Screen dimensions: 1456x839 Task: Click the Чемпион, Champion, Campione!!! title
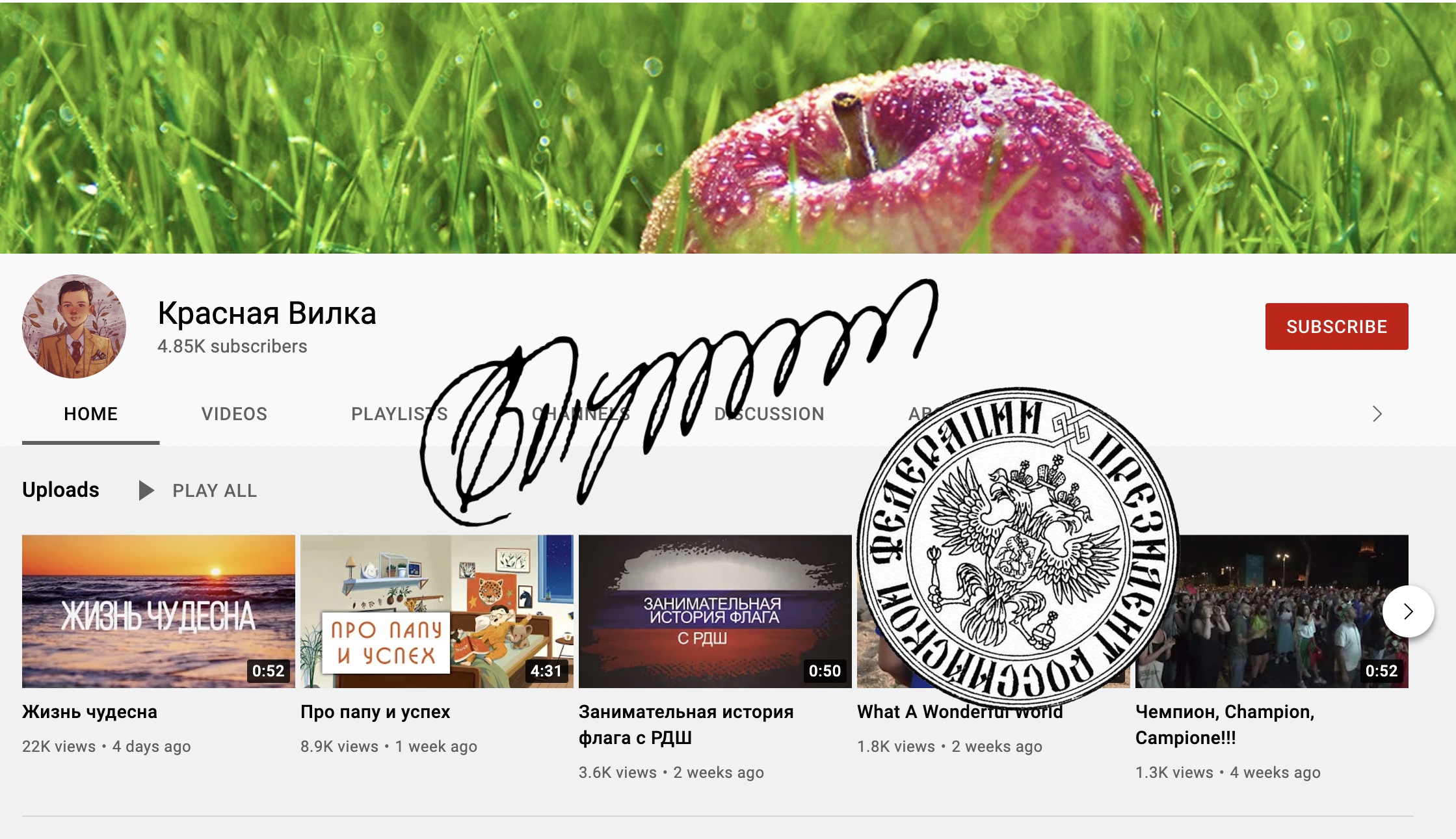[x=1225, y=725]
